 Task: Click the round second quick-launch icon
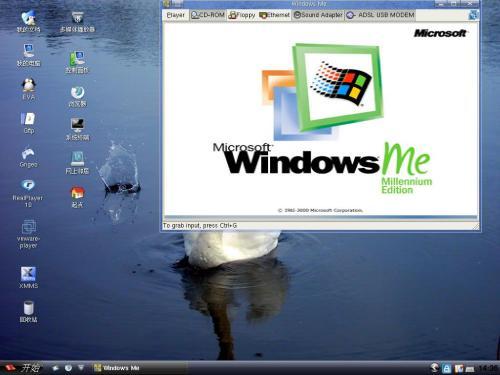point(68,368)
